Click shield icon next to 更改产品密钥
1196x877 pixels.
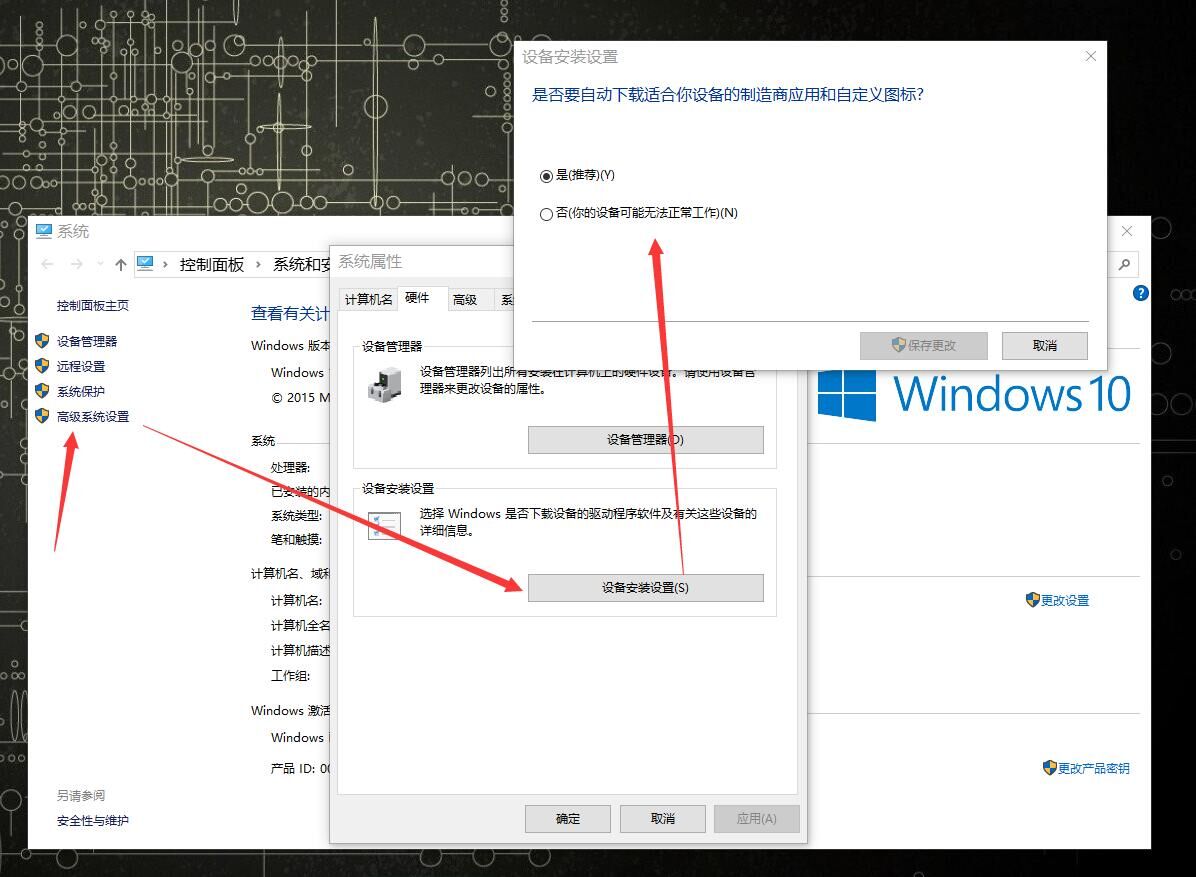[1050, 768]
